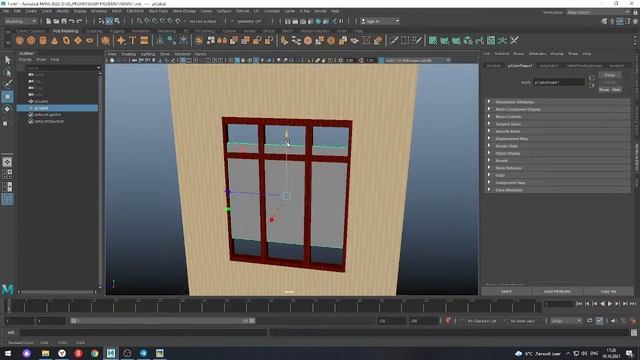Click the Redo icon in status line
The width and height of the screenshot is (640, 360).
80,21
